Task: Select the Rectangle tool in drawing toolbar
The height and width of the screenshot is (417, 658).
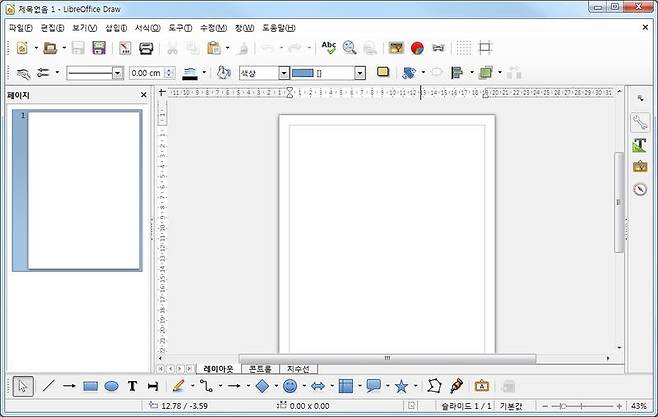Action: 90,385
